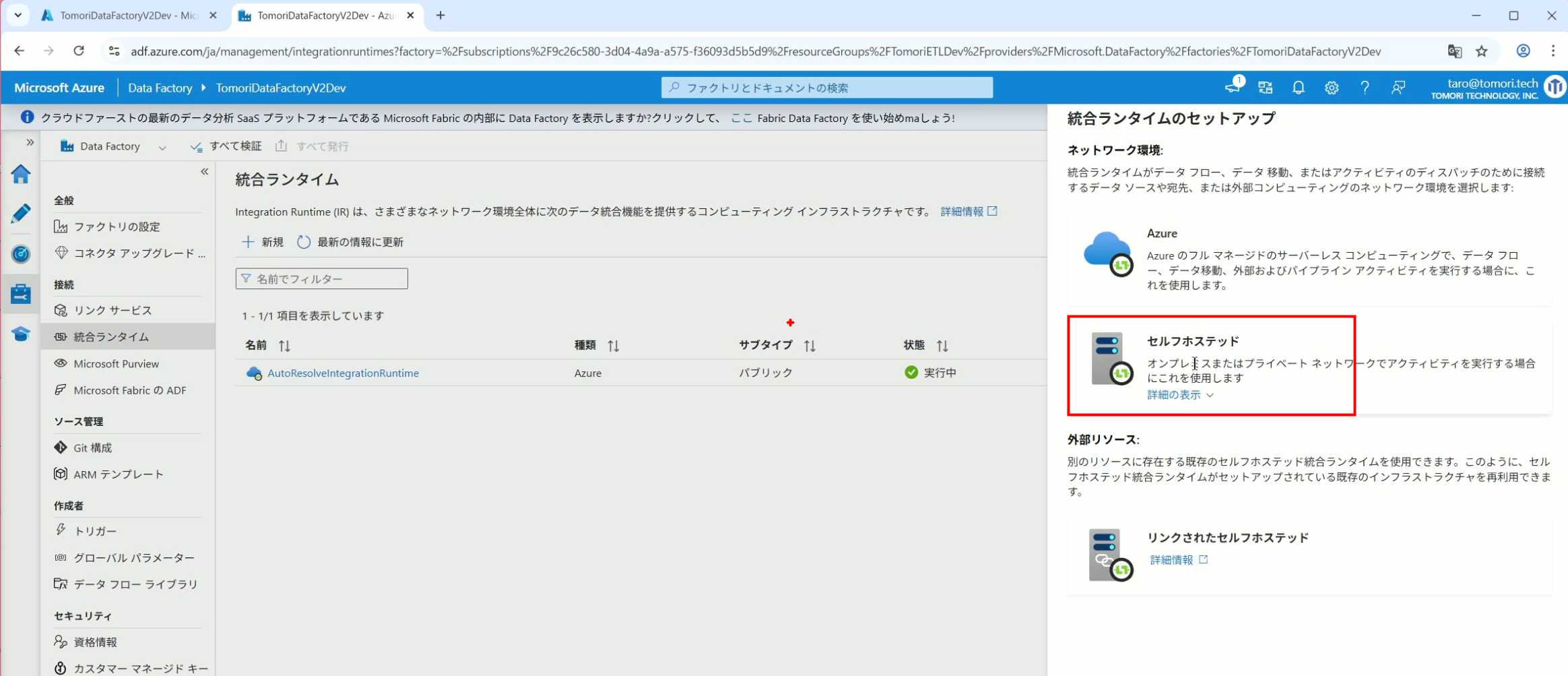Screen dimensions: 1568x676
Task: Expand the left rail with double chevron
Action: 30,142
